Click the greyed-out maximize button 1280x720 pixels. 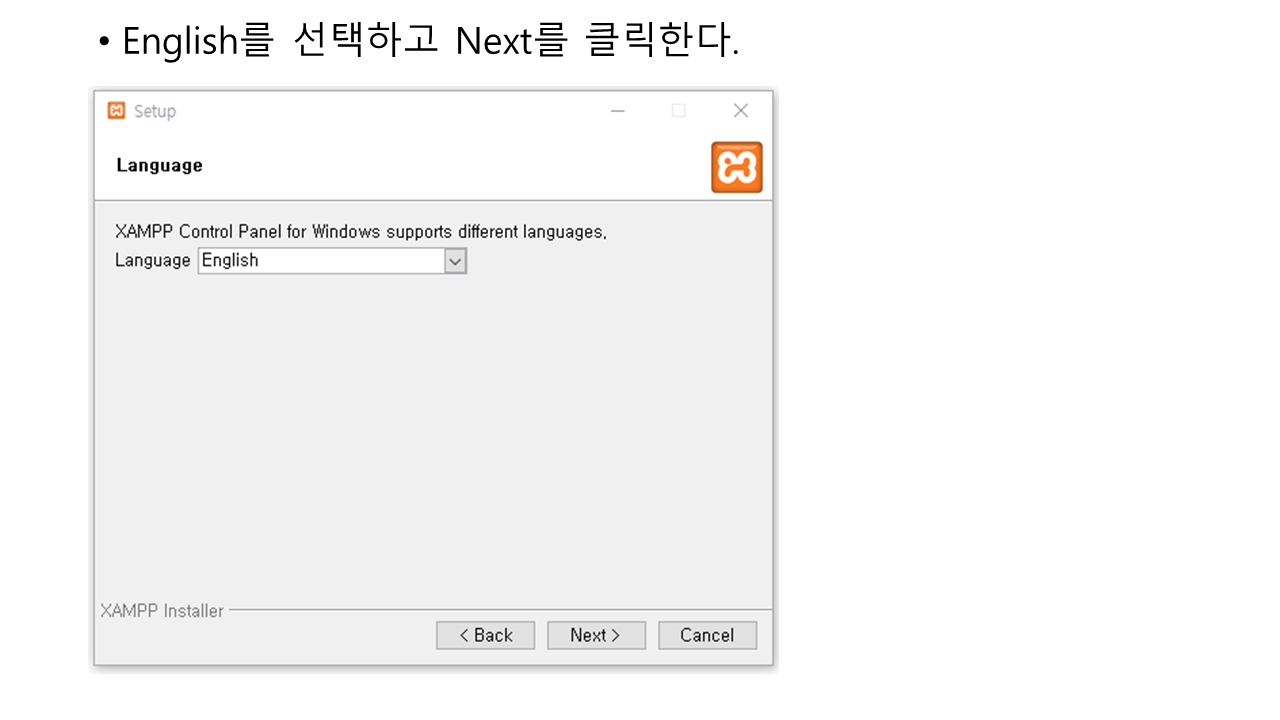click(x=679, y=111)
